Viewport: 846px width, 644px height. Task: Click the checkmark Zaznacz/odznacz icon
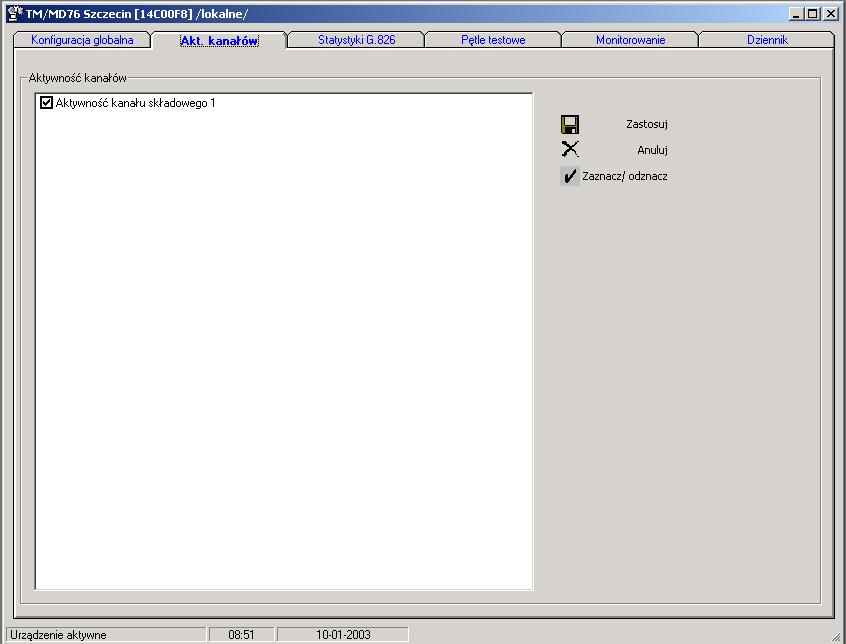pyautogui.click(x=570, y=176)
